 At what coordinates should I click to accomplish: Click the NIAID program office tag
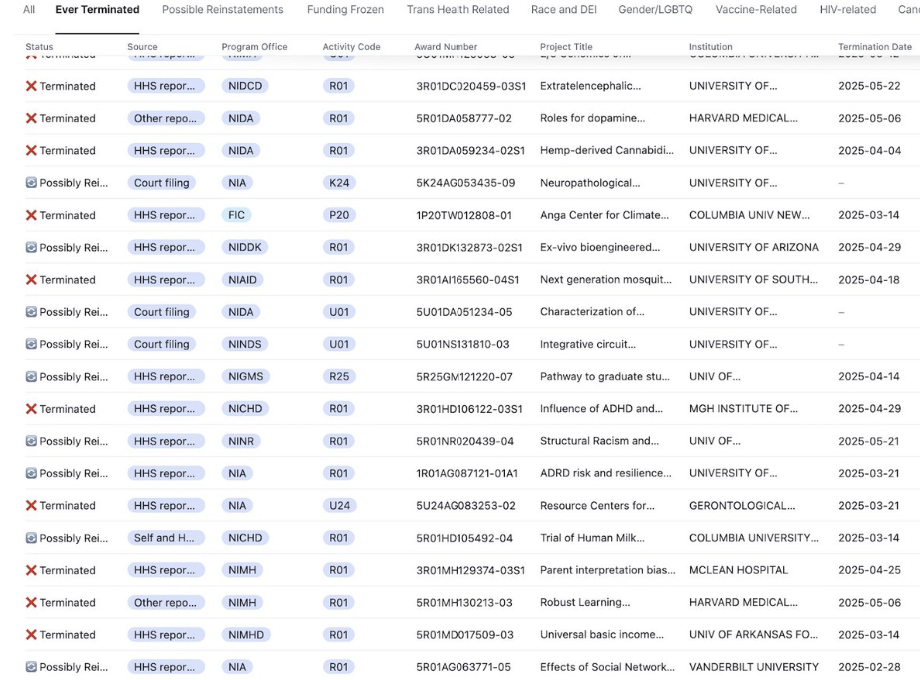point(242,280)
